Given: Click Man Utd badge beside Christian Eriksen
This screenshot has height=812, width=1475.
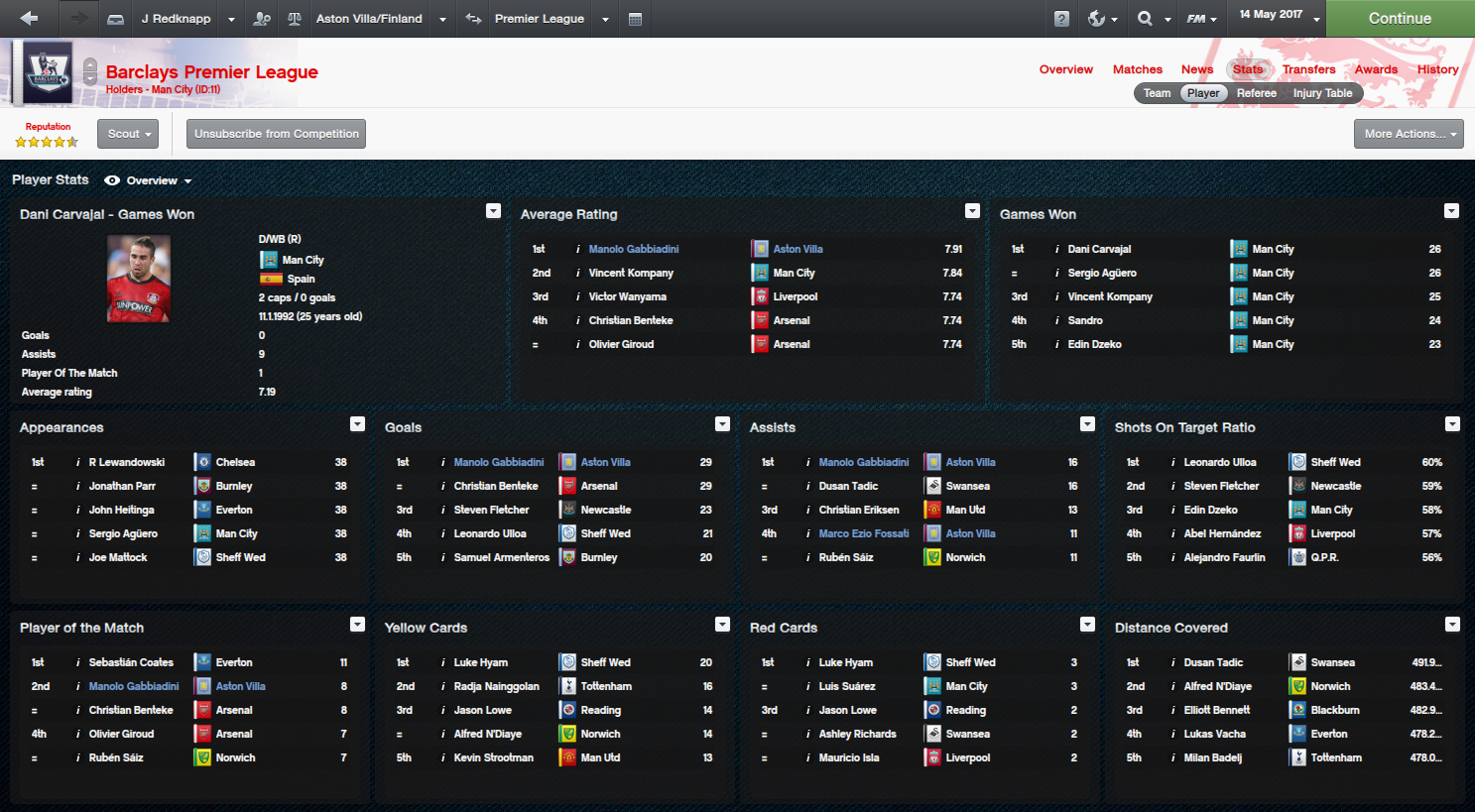Looking at the screenshot, I should 932,510.
